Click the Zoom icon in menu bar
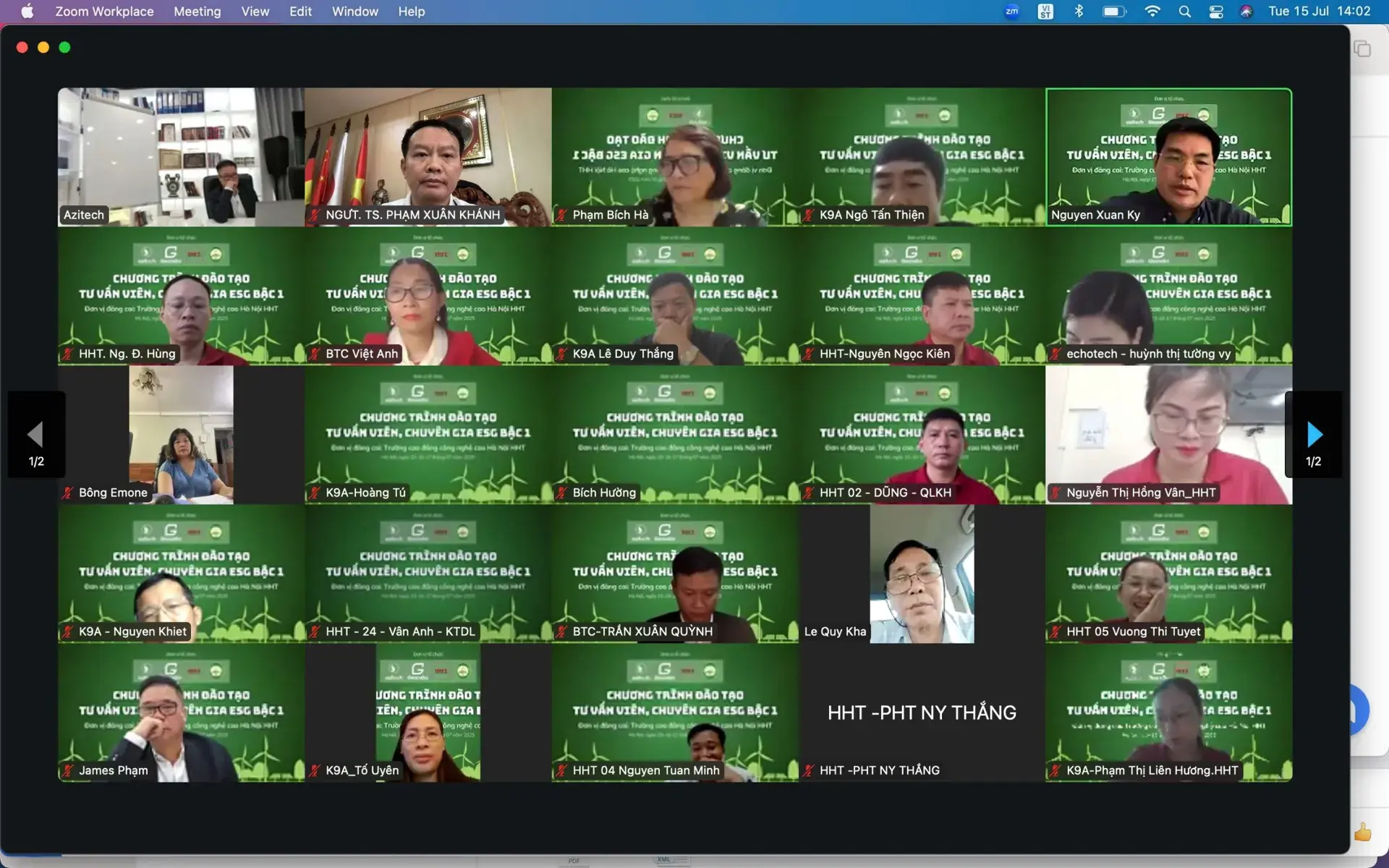The width and height of the screenshot is (1389, 868). (x=1011, y=12)
